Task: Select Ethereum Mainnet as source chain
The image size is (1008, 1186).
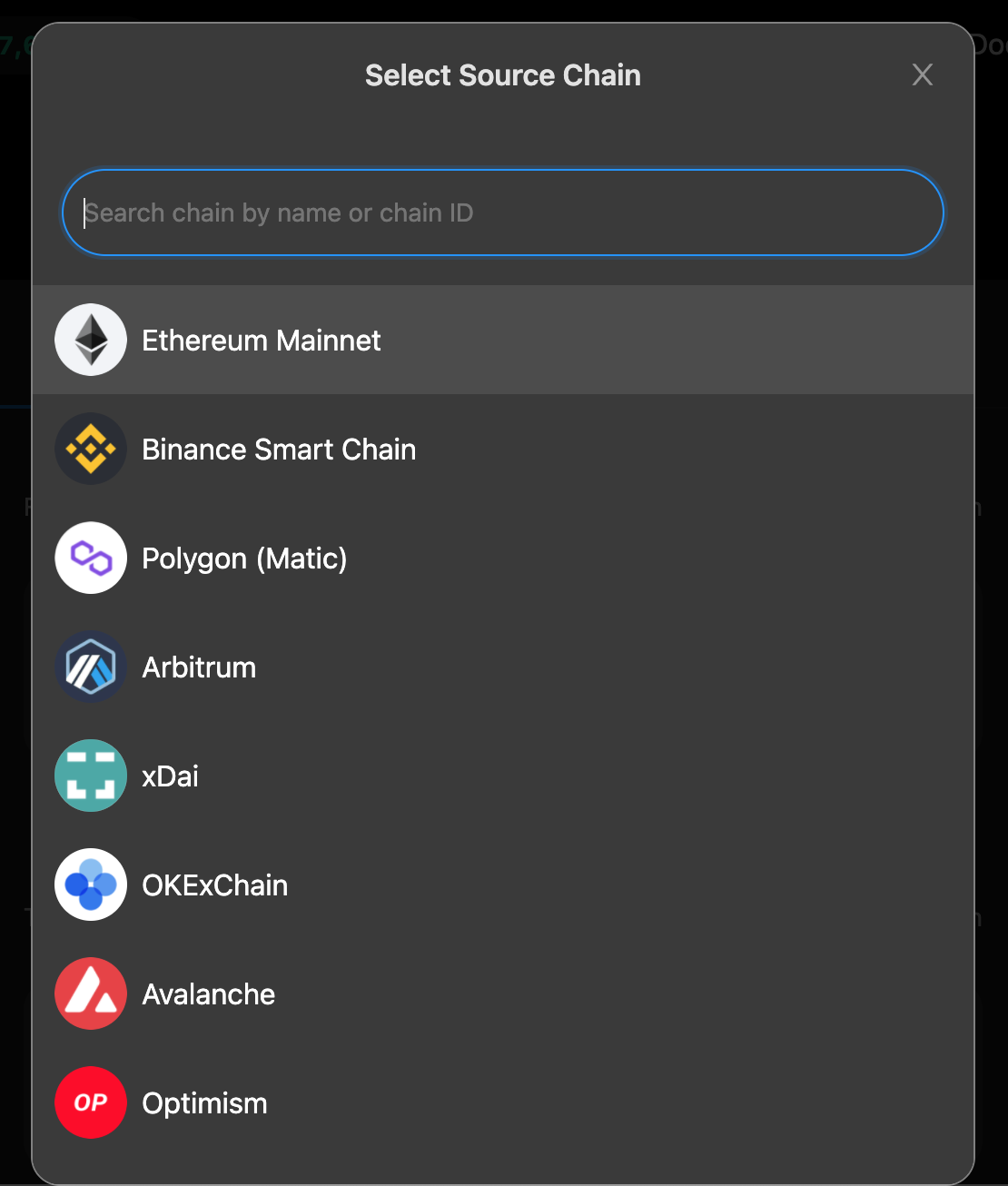Action: (x=261, y=340)
